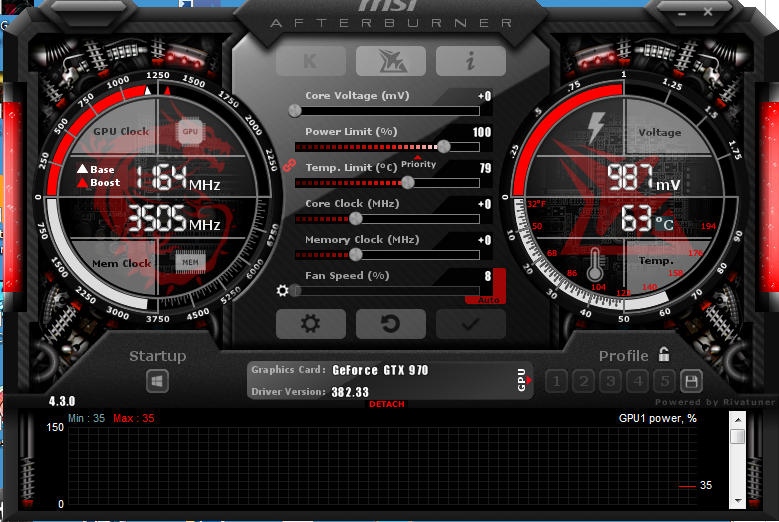Launch the OC Scanner jet icon
The width and height of the screenshot is (779, 522).
(390, 61)
